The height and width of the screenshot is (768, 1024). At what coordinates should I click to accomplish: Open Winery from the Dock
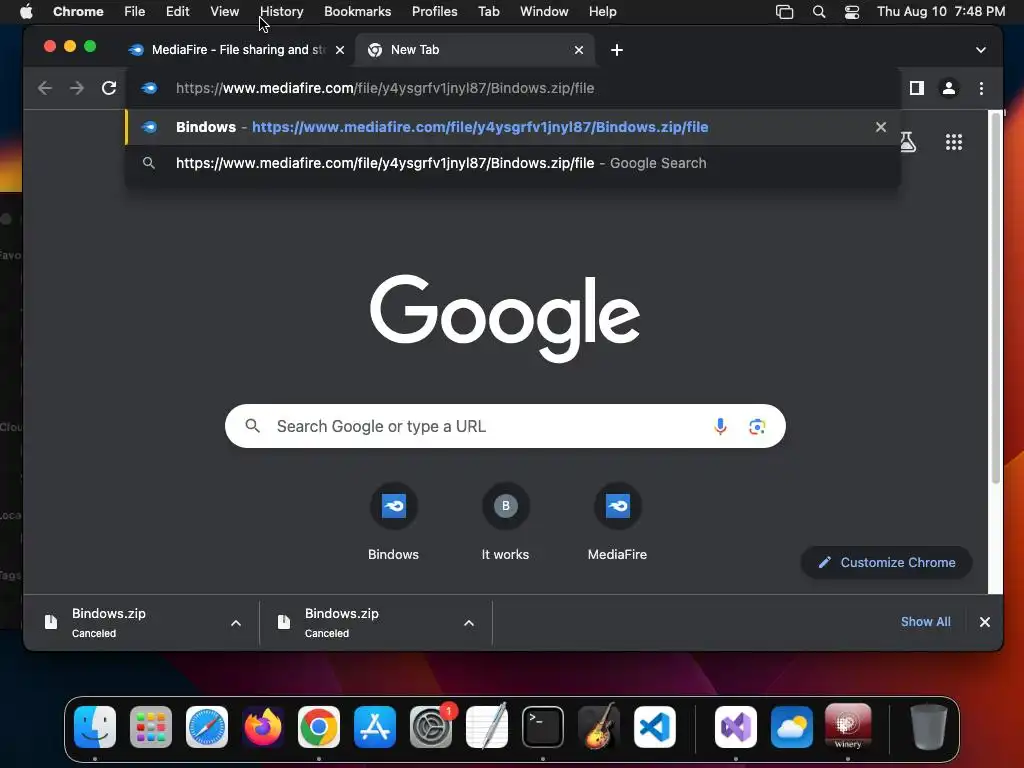click(848, 727)
